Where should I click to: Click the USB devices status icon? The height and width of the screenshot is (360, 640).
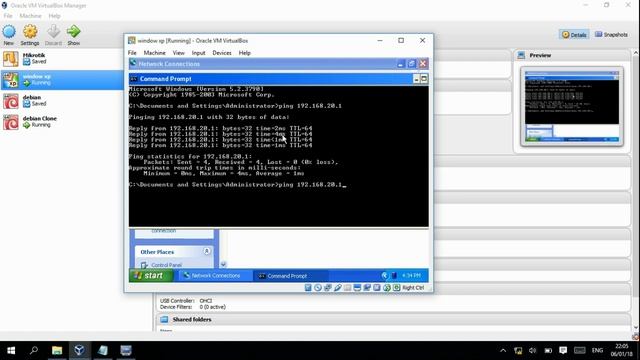click(338, 288)
